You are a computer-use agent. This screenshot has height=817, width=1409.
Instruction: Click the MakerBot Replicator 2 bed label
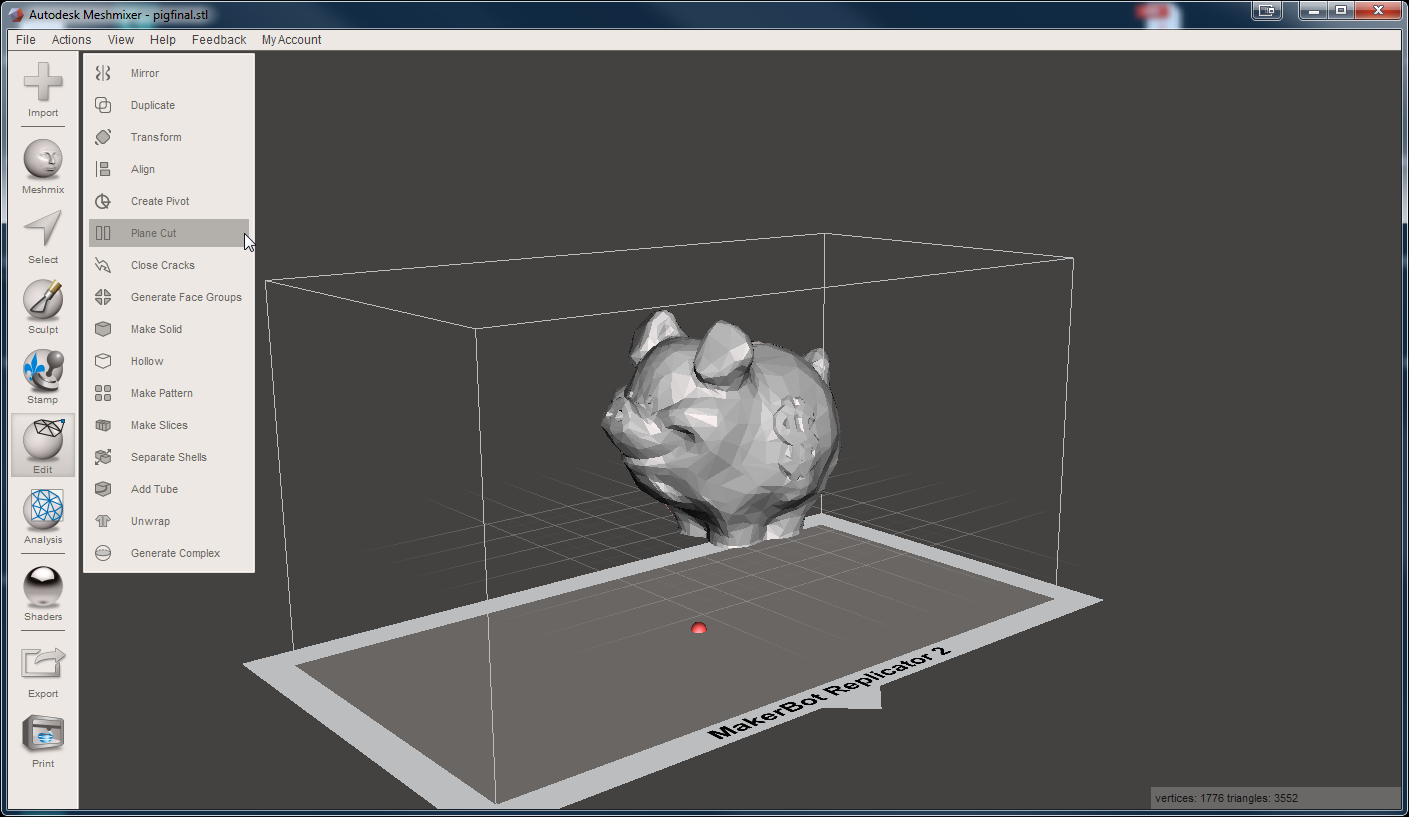[829, 692]
